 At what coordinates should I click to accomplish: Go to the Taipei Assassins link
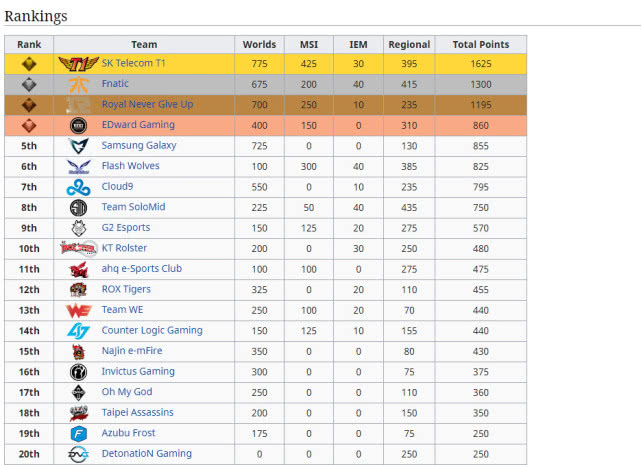(x=137, y=412)
